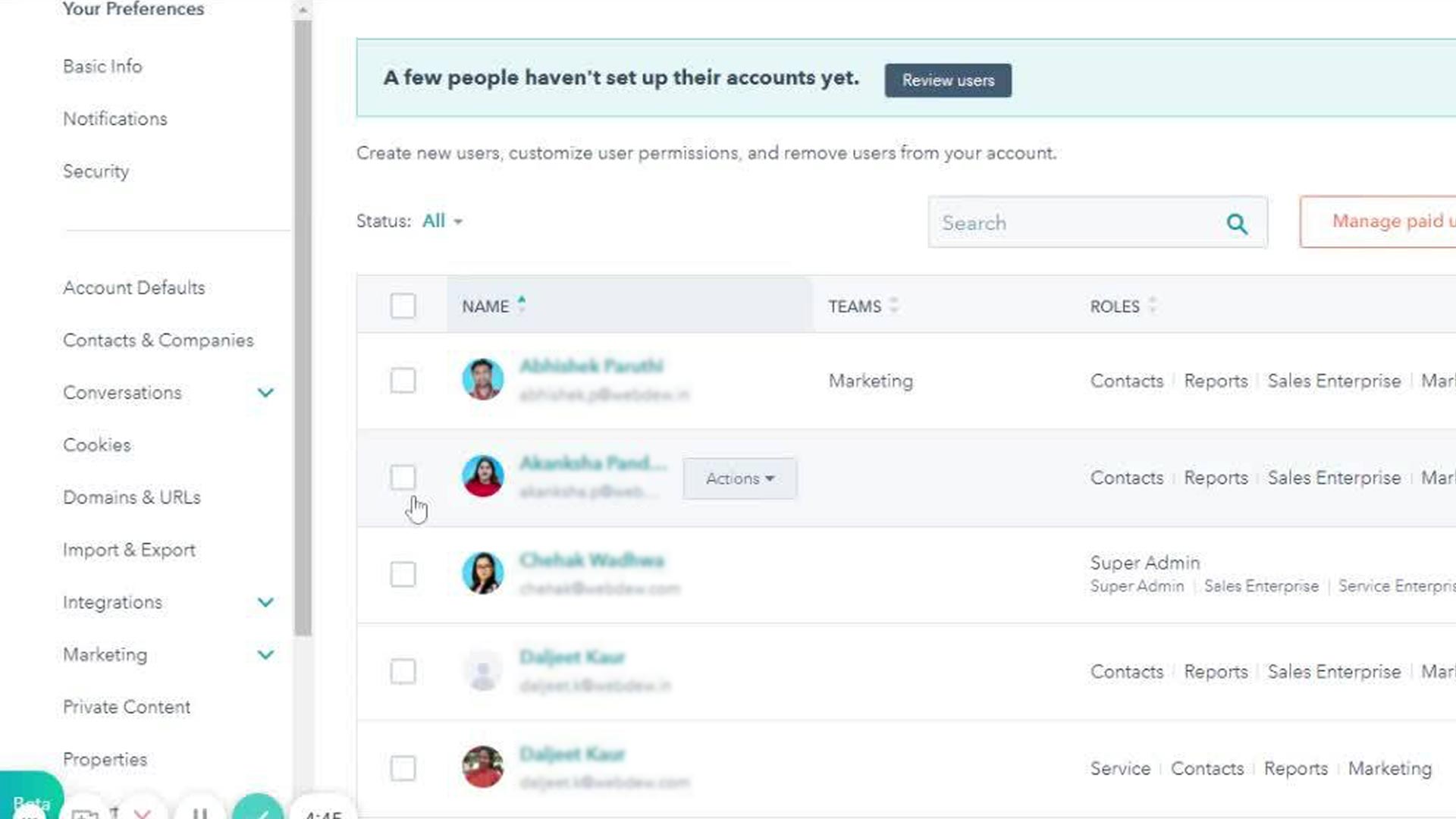Check the checkbox next to Abhishek Paruthi

[x=403, y=381]
